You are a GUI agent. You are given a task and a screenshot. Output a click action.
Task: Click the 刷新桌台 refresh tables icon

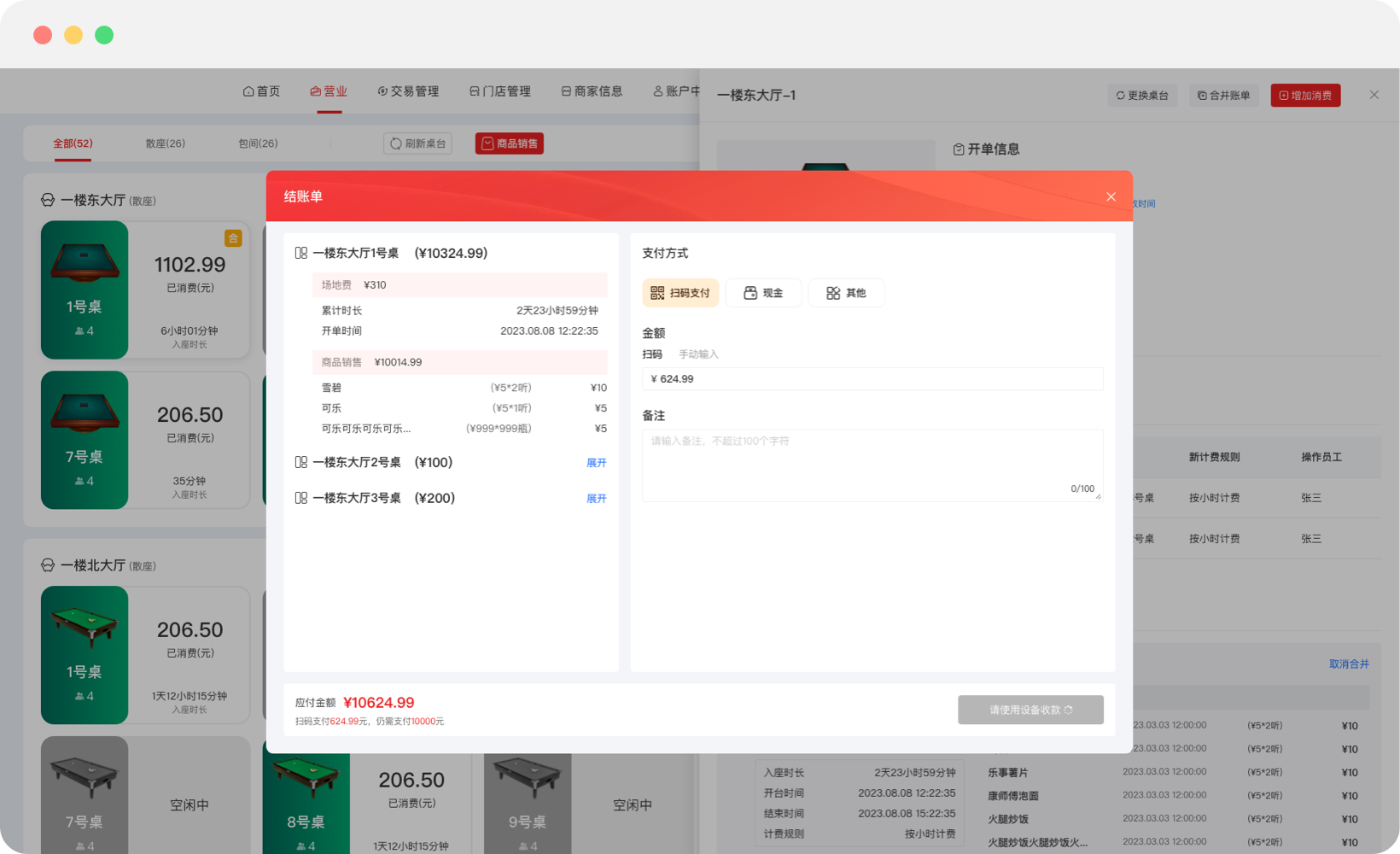click(395, 143)
